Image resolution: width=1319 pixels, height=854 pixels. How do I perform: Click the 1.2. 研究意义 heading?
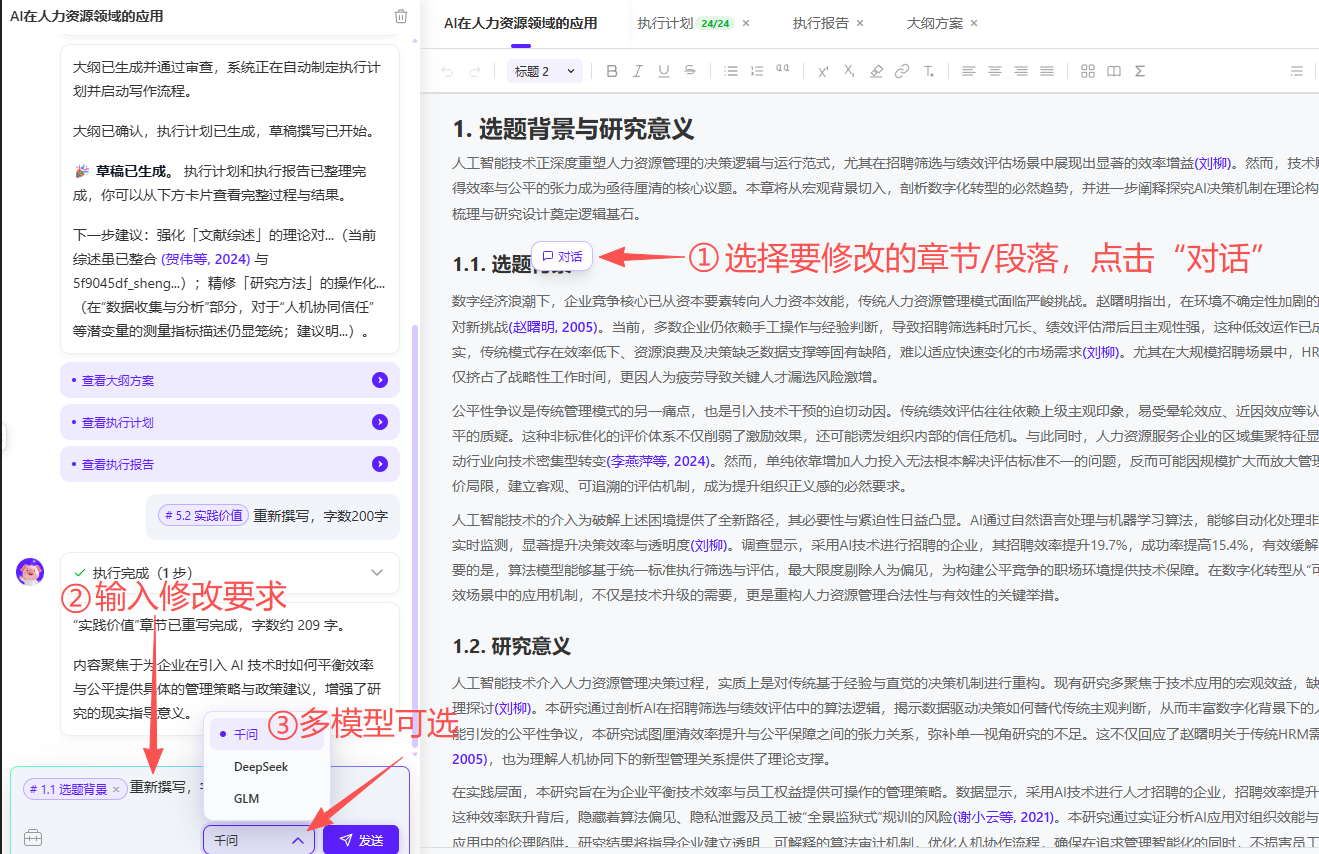(x=511, y=646)
